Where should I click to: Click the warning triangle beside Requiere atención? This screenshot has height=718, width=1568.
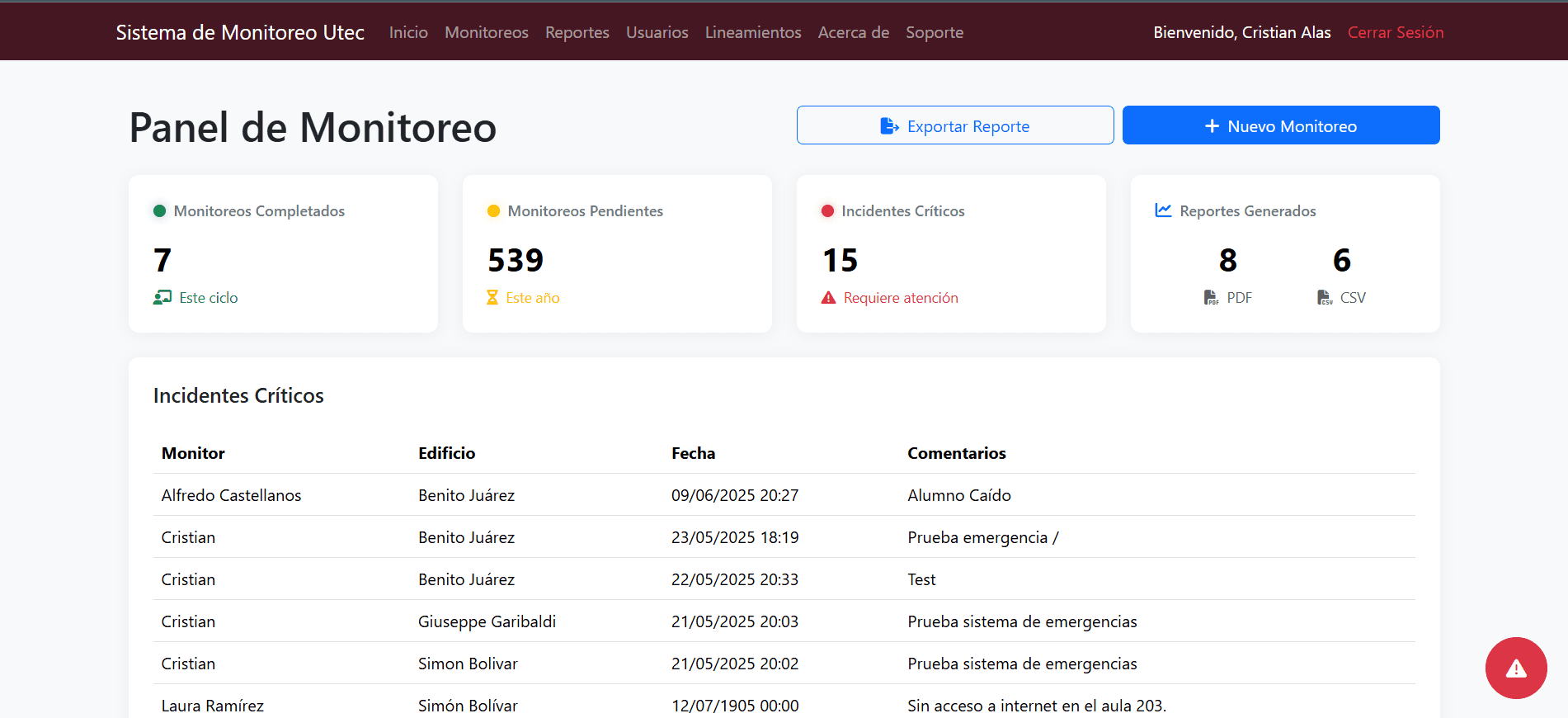coord(828,298)
